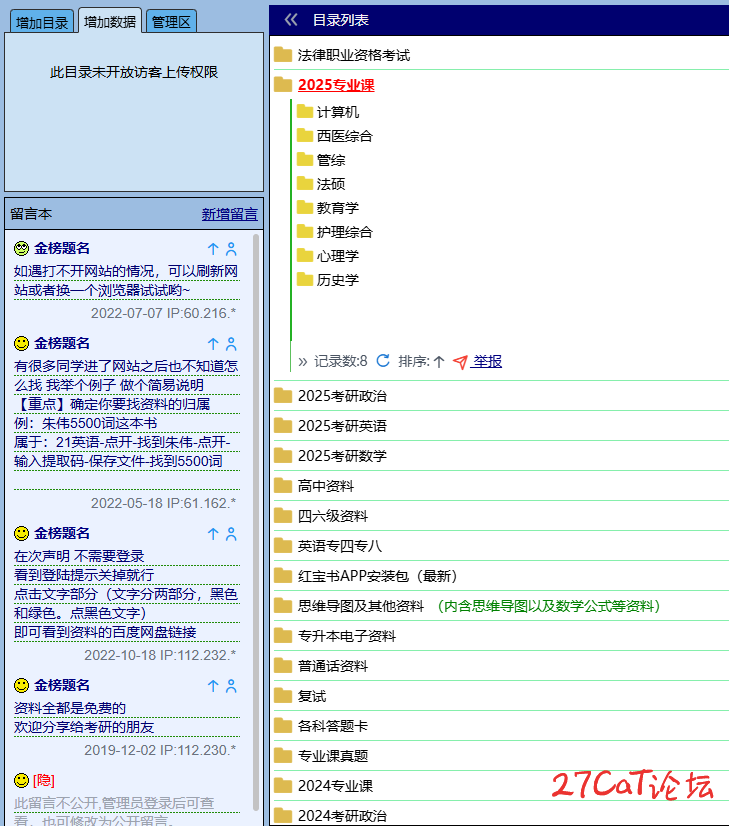Click author name 金榜题名 on the 2019-12-02 message
Image resolution: width=729 pixels, height=826 pixels.
click(x=62, y=685)
